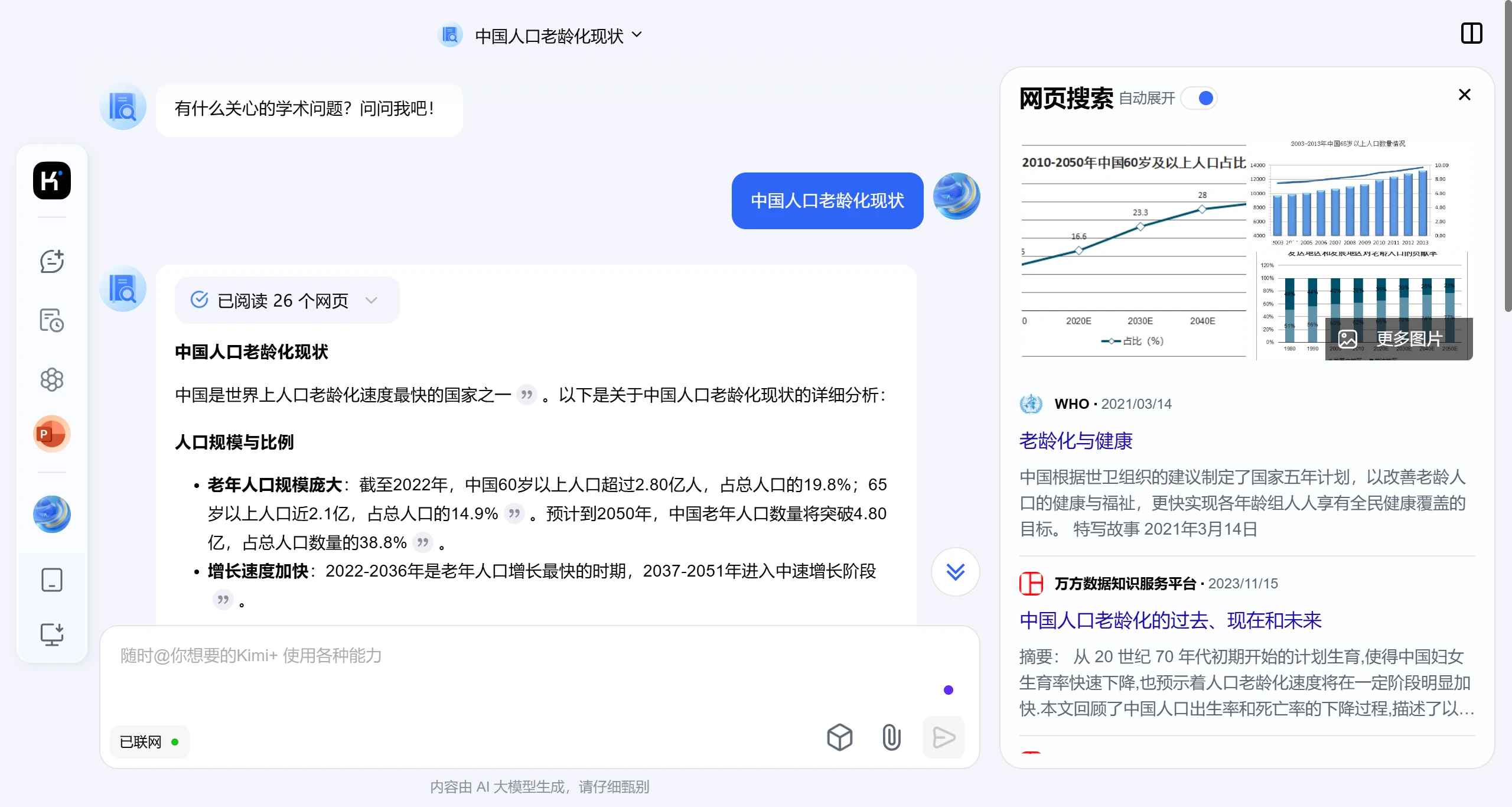Select the PPT assistant in the sidebar
Screen dimensions: 1512x807
(52, 433)
